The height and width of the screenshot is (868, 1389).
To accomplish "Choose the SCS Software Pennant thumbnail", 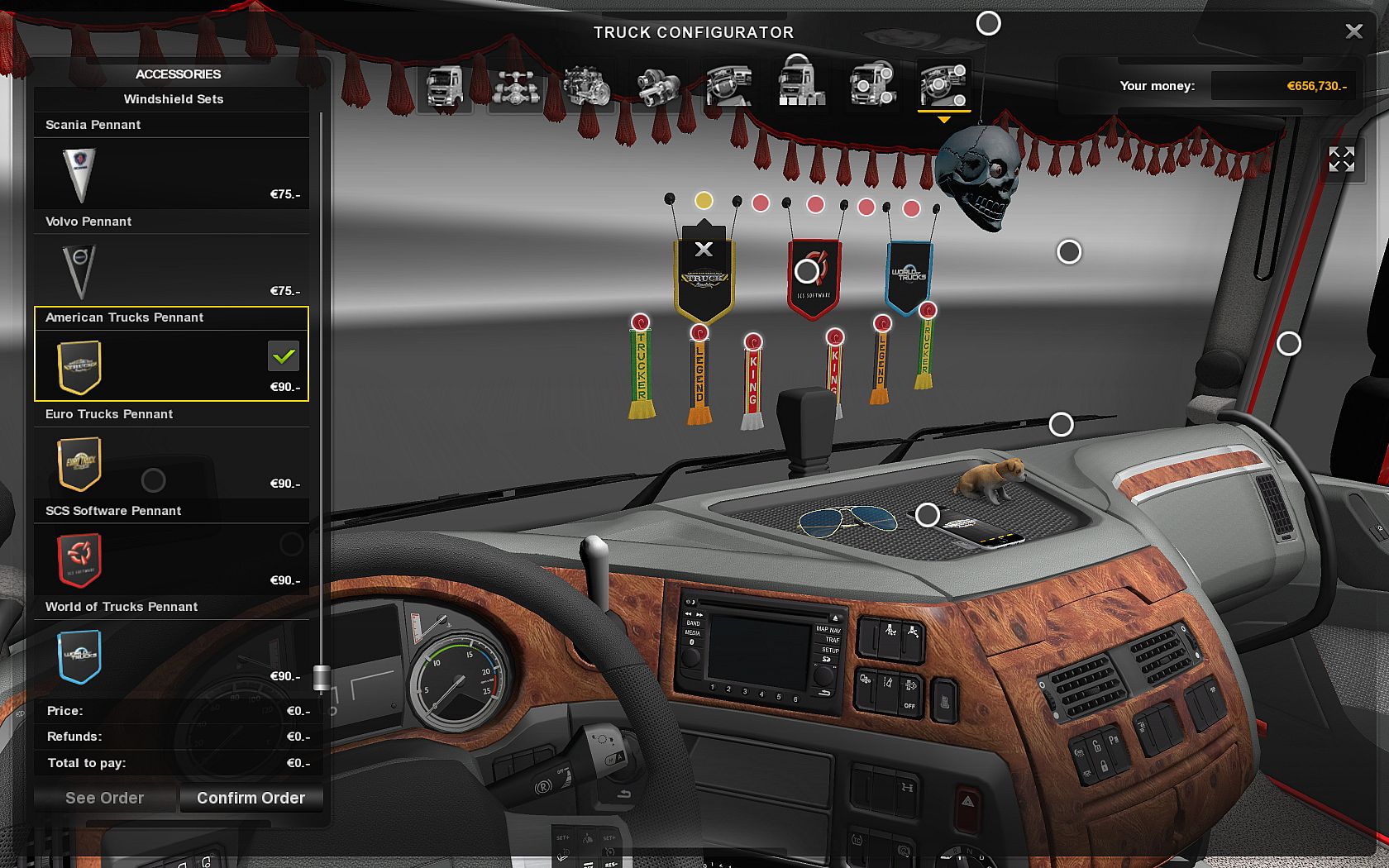I will tap(79, 560).
